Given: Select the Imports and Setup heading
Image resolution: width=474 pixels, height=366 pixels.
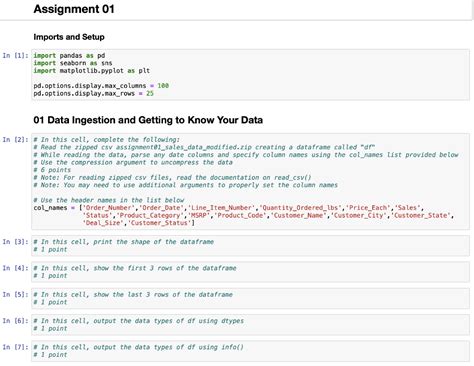Looking at the screenshot, I should tap(69, 37).
